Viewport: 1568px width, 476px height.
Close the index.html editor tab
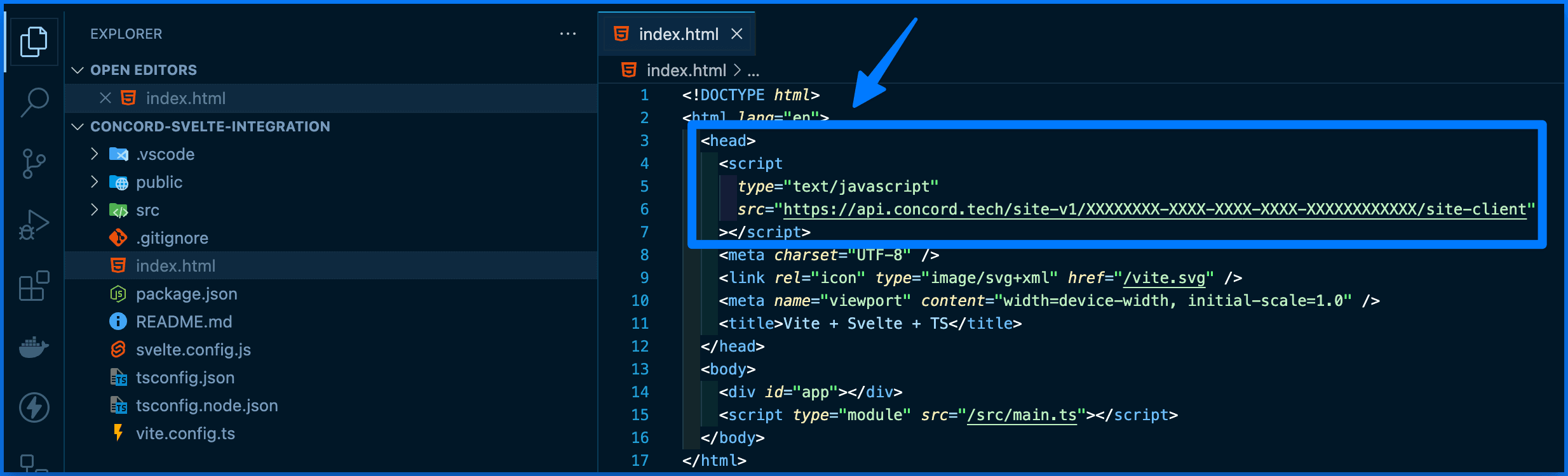click(x=737, y=34)
